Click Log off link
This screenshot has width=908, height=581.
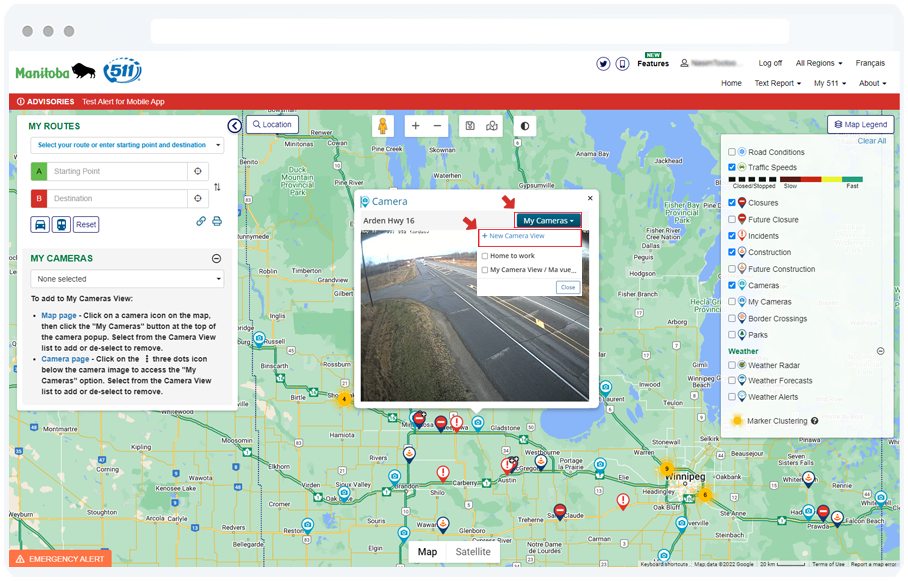pyautogui.click(x=770, y=63)
